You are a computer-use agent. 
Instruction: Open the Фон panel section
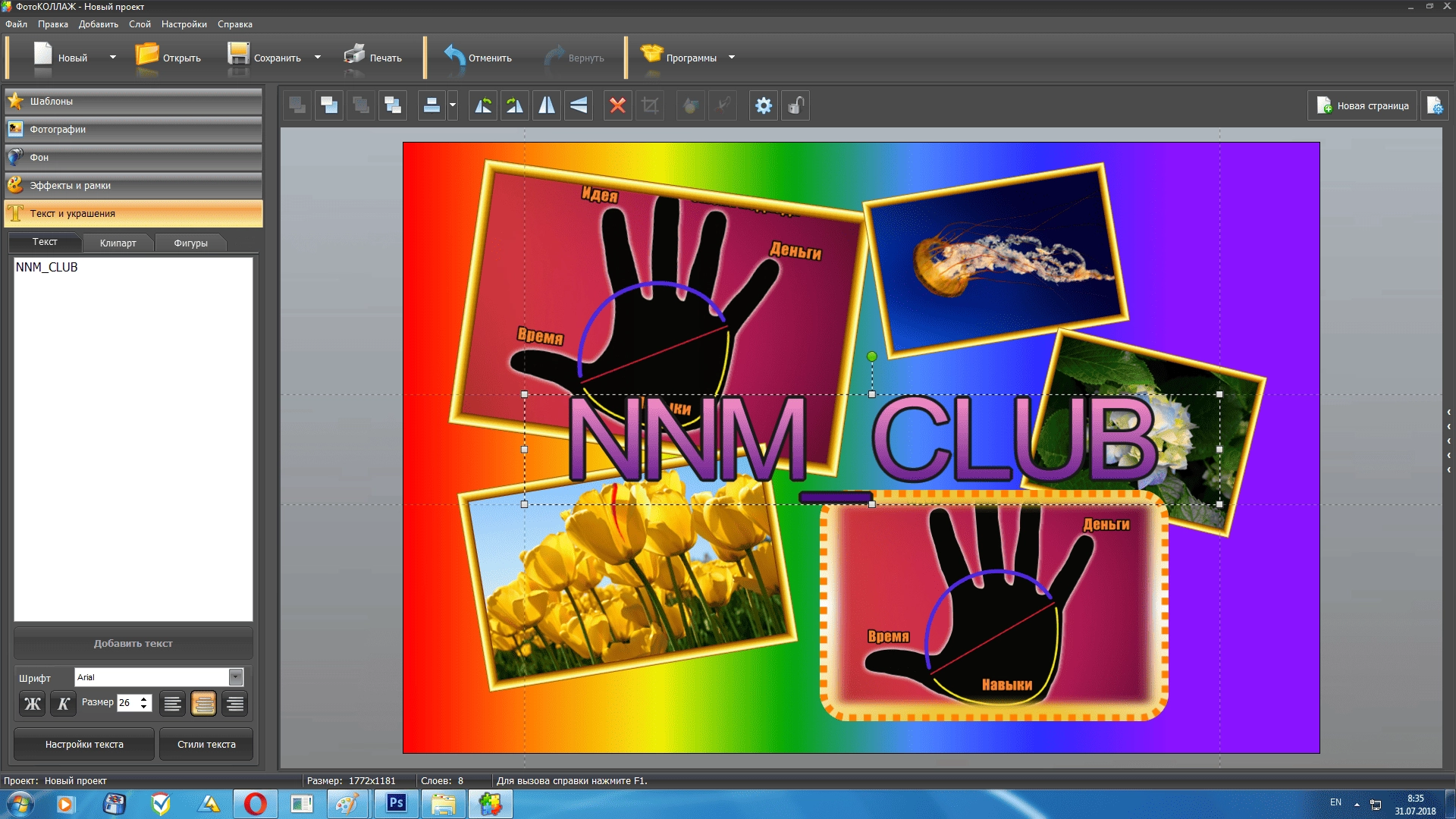pyautogui.click(x=133, y=158)
